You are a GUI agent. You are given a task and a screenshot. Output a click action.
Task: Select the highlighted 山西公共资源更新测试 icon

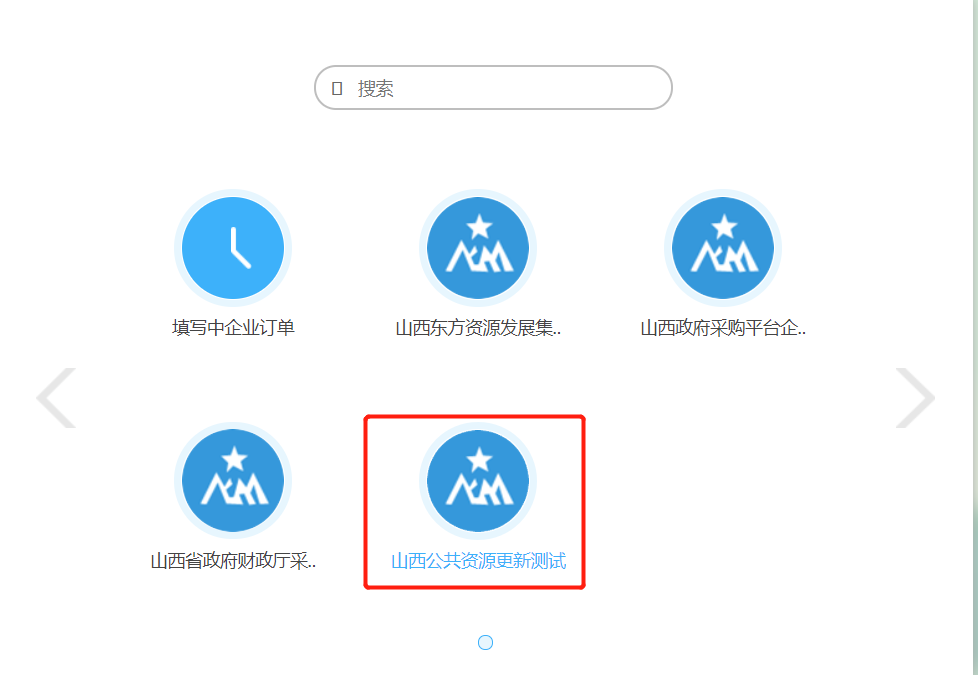(478, 480)
